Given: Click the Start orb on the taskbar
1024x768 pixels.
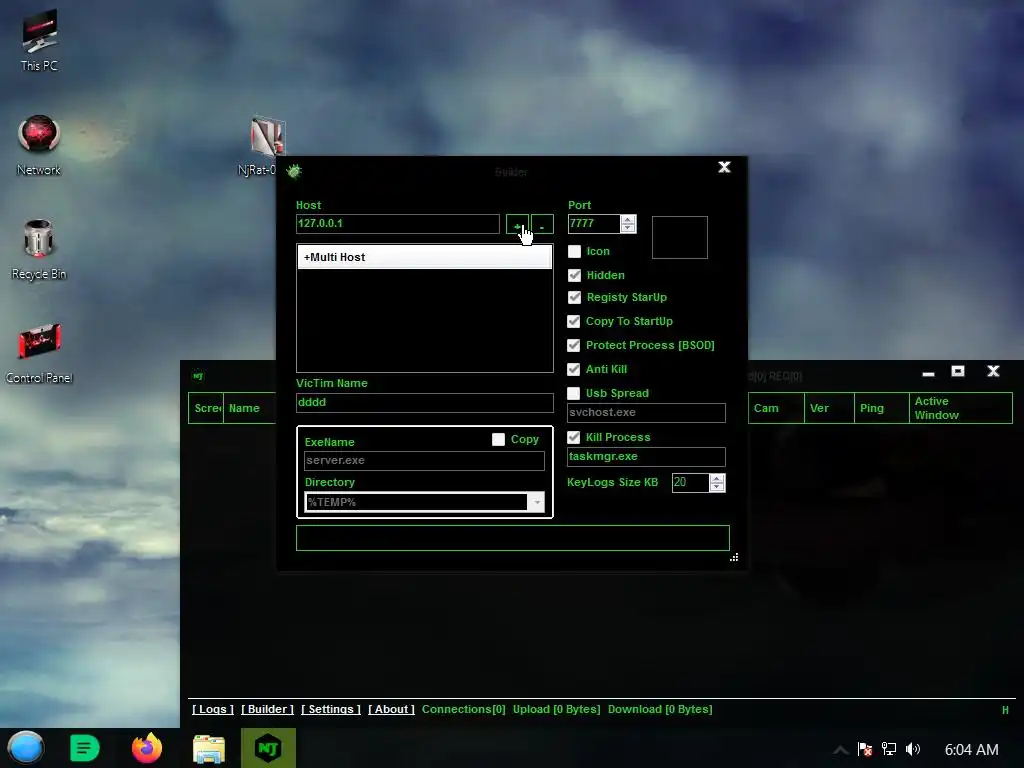Looking at the screenshot, I should click(x=26, y=748).
